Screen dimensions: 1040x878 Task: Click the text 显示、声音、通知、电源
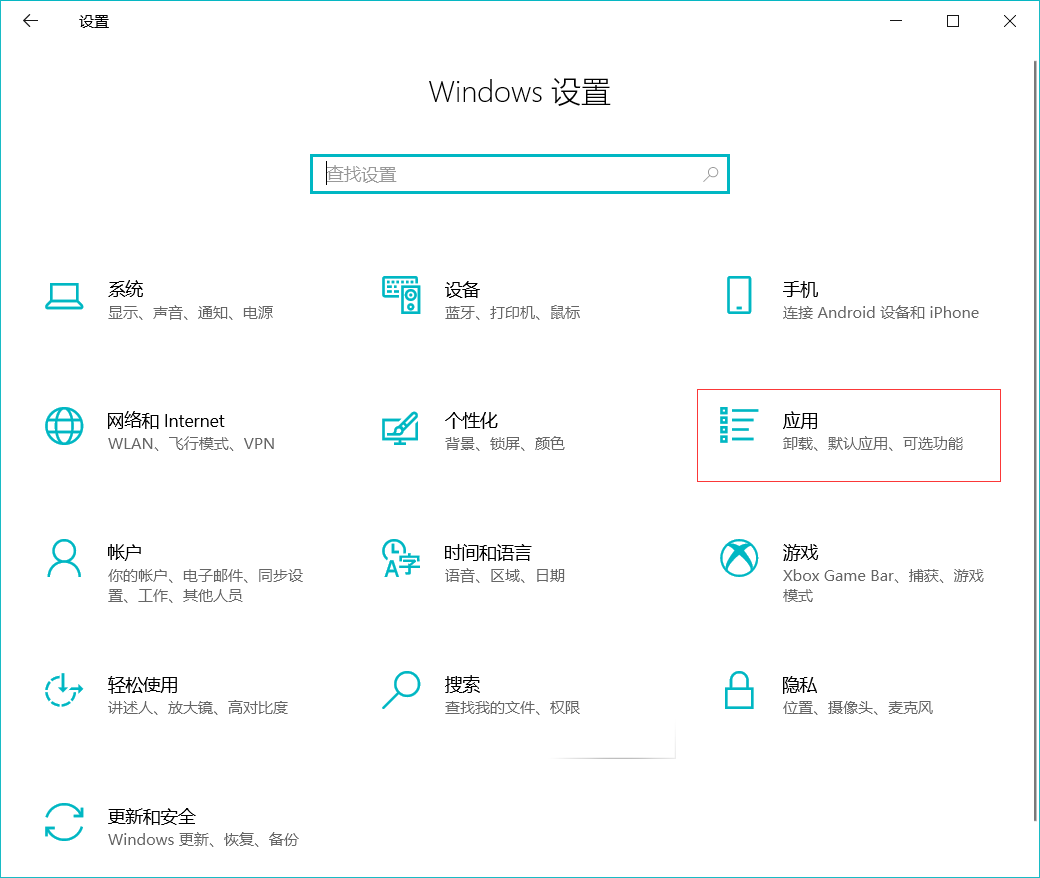coord(190,312)
